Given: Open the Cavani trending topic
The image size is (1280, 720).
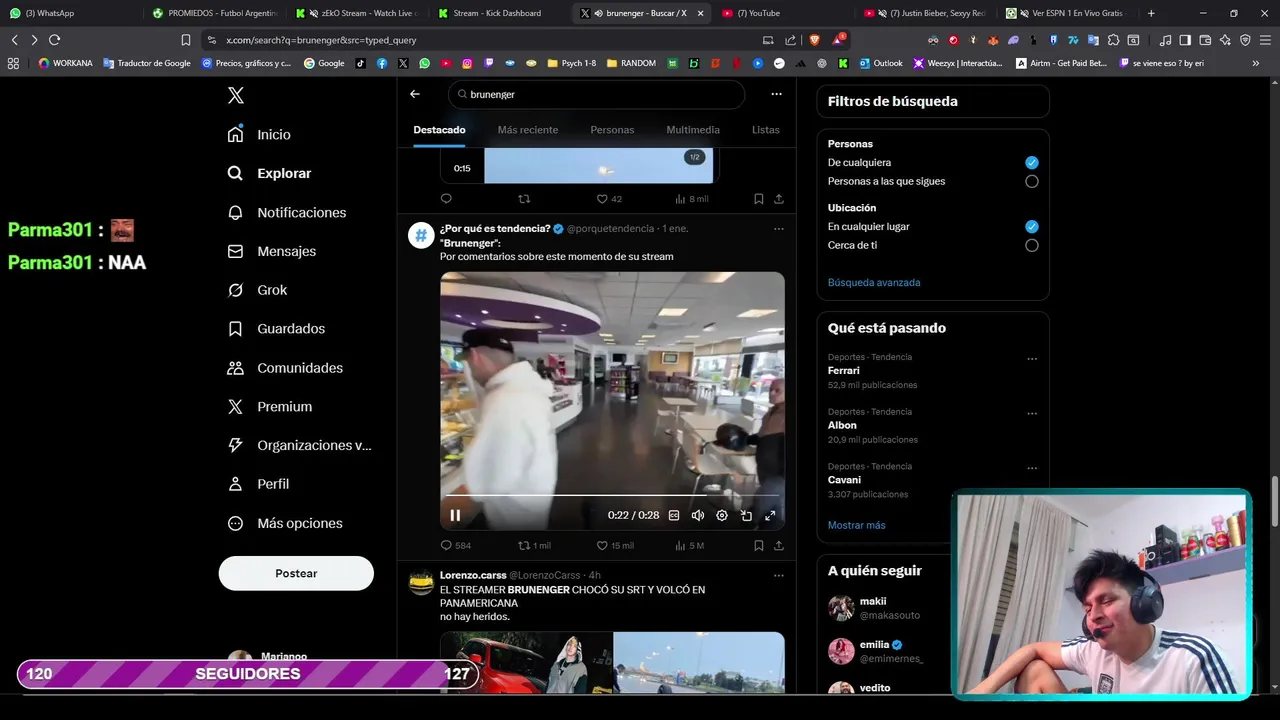Looking at the screenshot, I should click(x=844, y=480).
